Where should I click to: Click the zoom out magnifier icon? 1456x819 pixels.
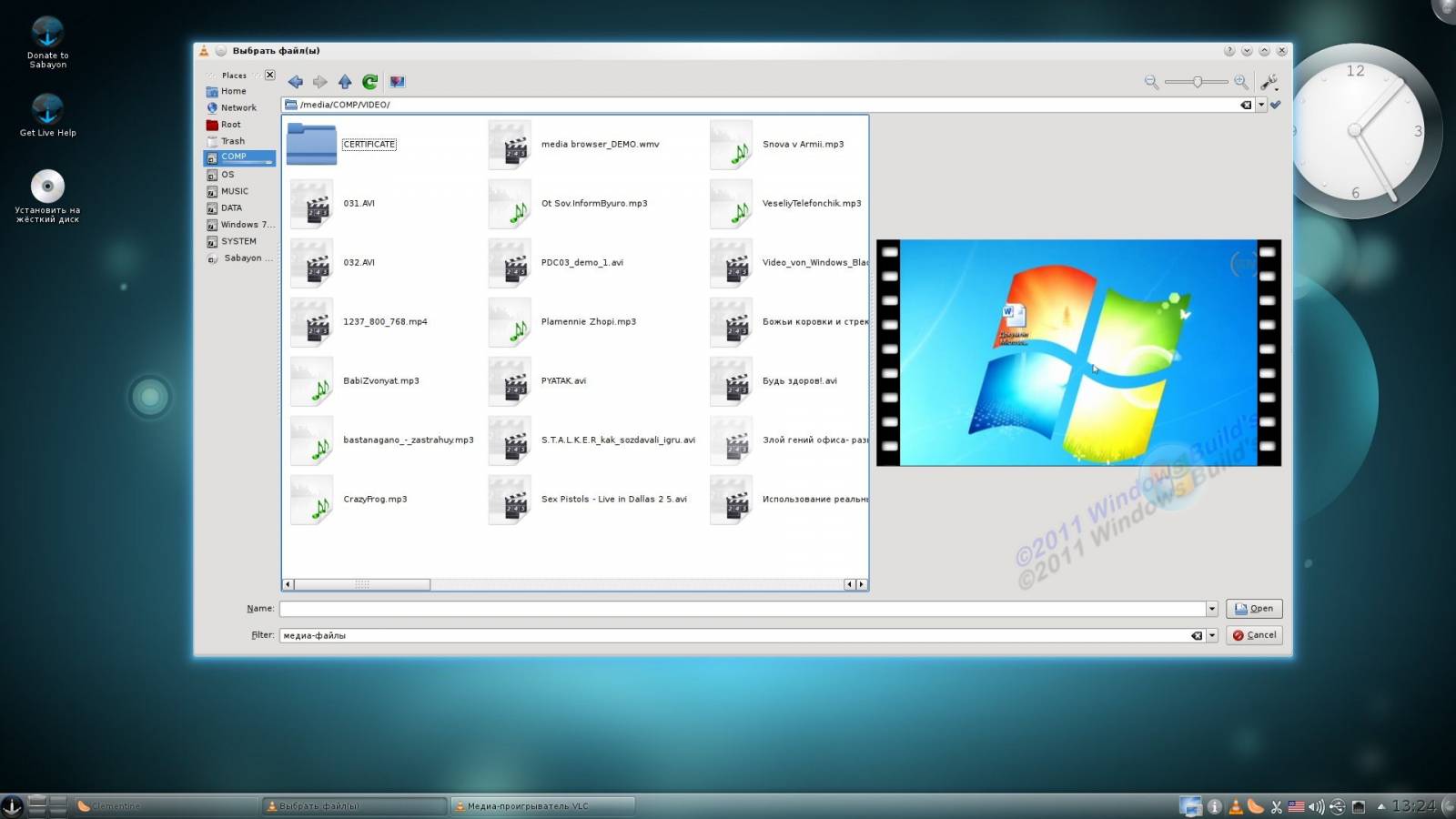pyautogui.click(x=1151, y=82)
